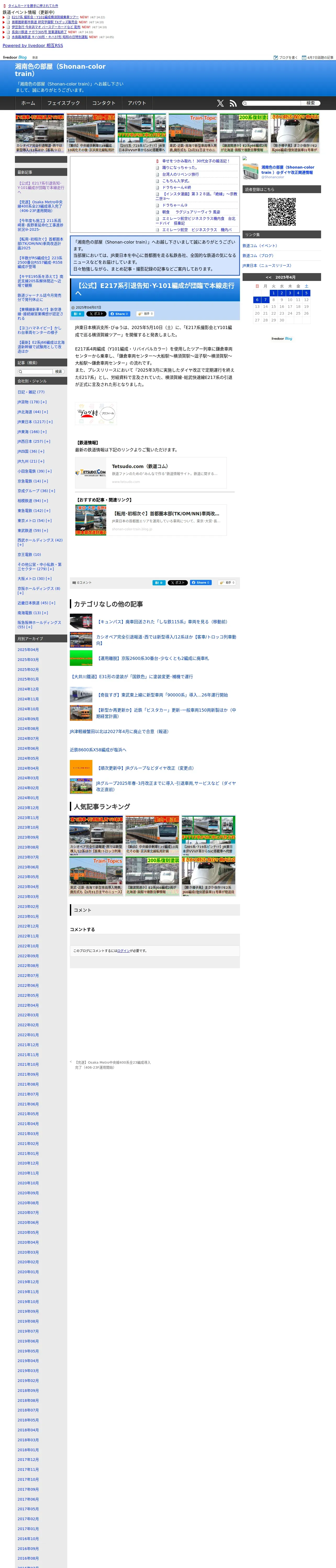Click the sidebar article search input field
The height and width of the screenshot is (1568, 336).
click(x=35, y=371)
